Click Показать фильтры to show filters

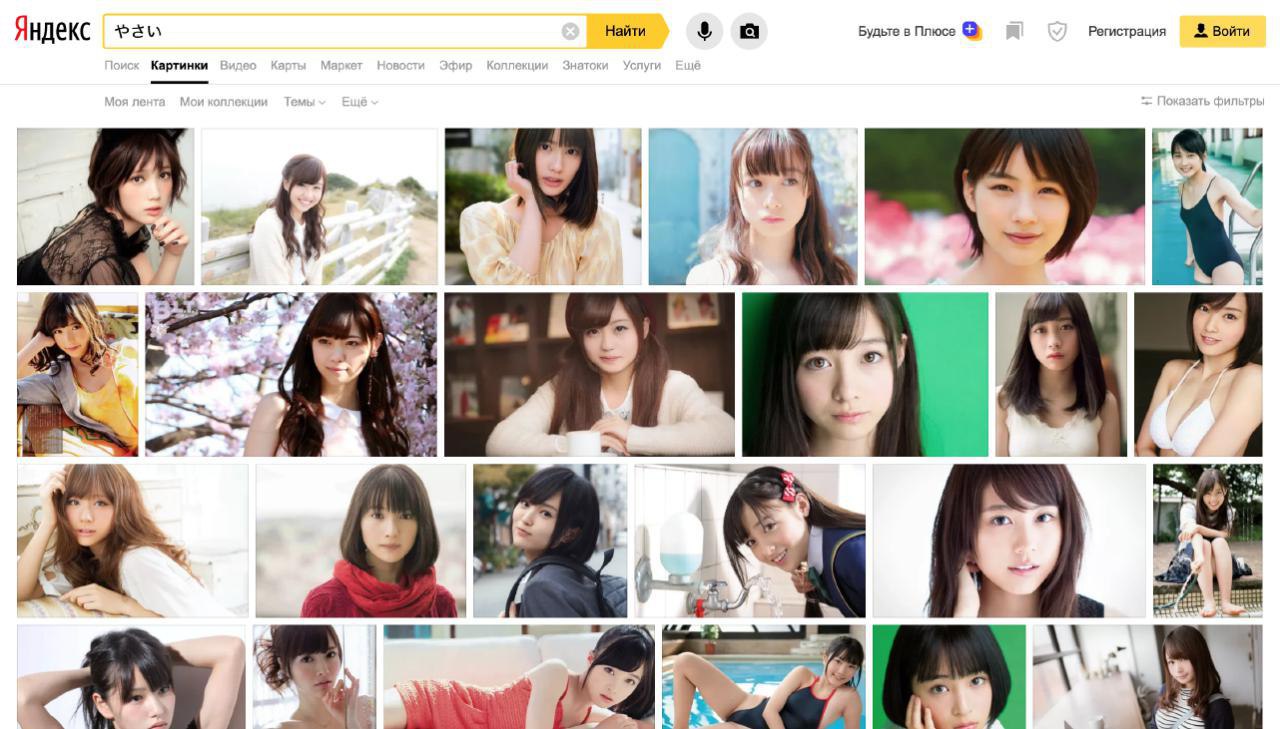(x=1202, y=101)
